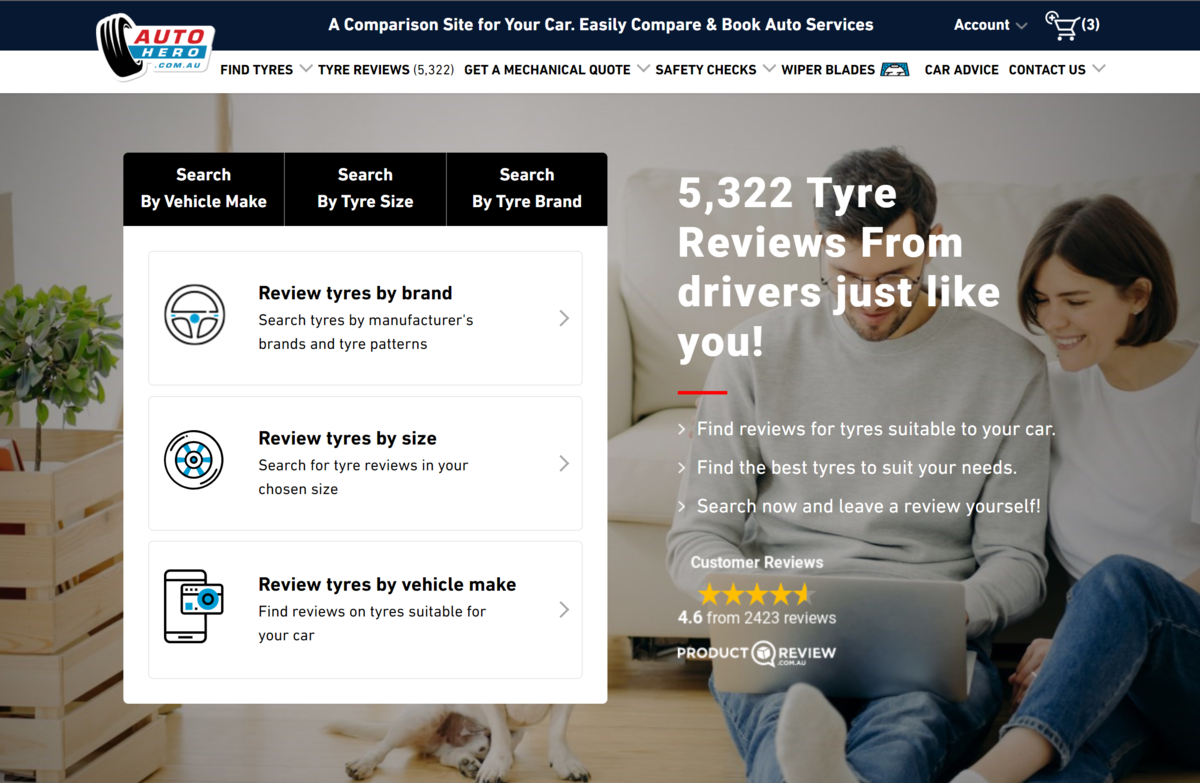Screen dimensions: 1200x783
Task: Click the Review tyres by size heading
Action: 347,438
